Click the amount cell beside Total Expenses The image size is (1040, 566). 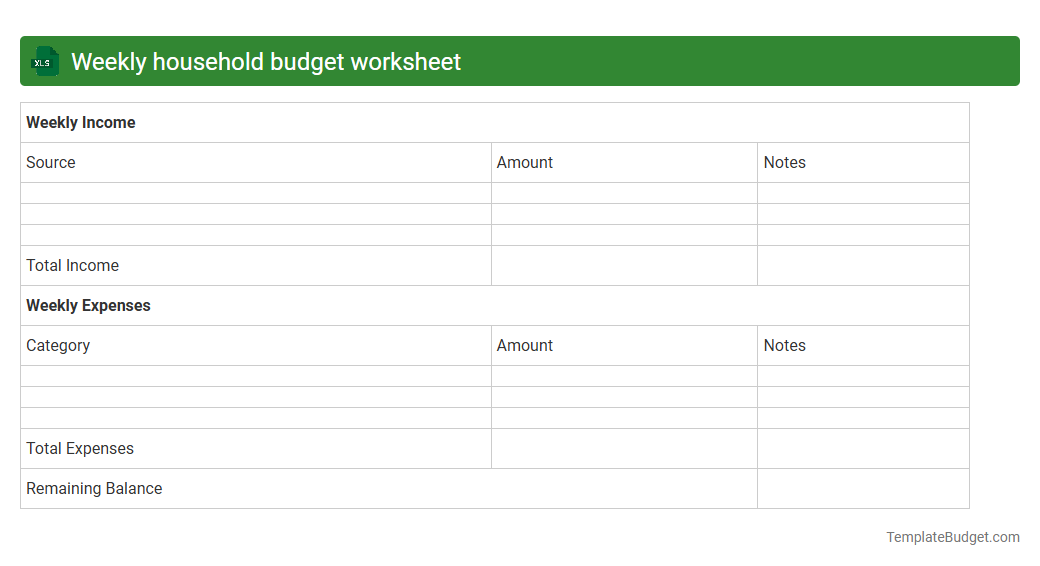[x=624, y=449]
